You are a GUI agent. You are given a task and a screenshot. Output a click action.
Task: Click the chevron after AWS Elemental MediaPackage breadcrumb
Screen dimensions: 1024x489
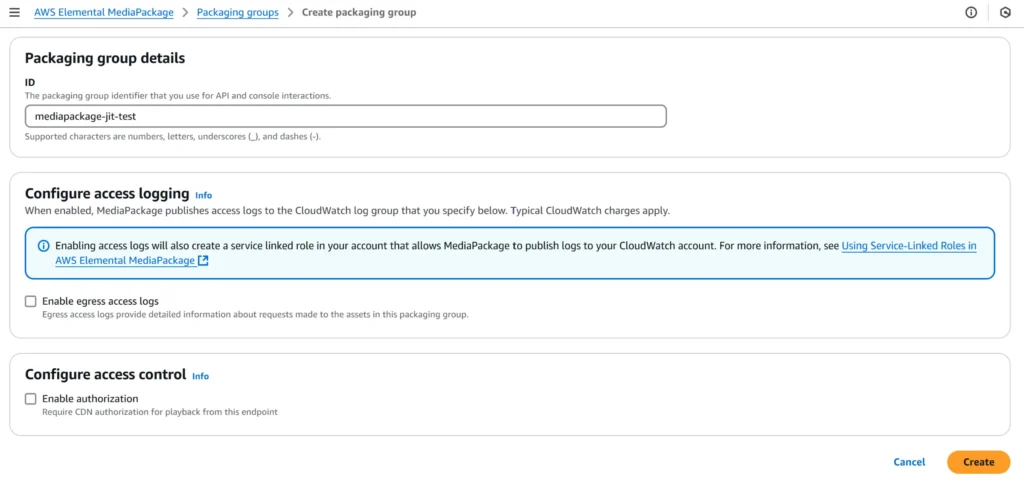point(185,12)
